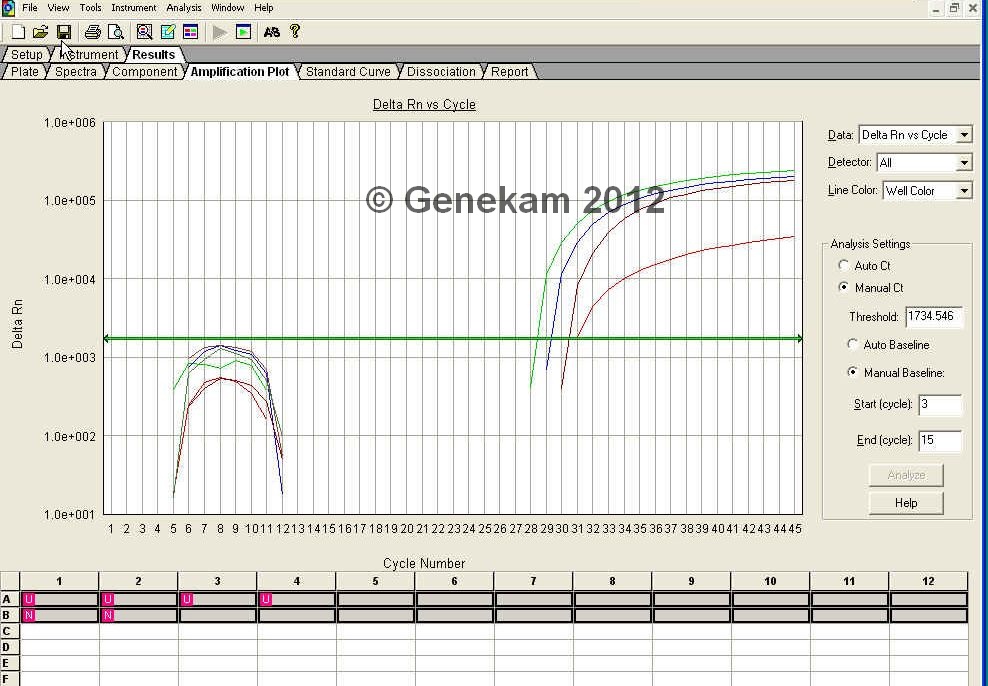Image resolution: width=988 pixels, height=686 pixels.
Task: Select plate column header 12
Action: (x=928, y=581)
